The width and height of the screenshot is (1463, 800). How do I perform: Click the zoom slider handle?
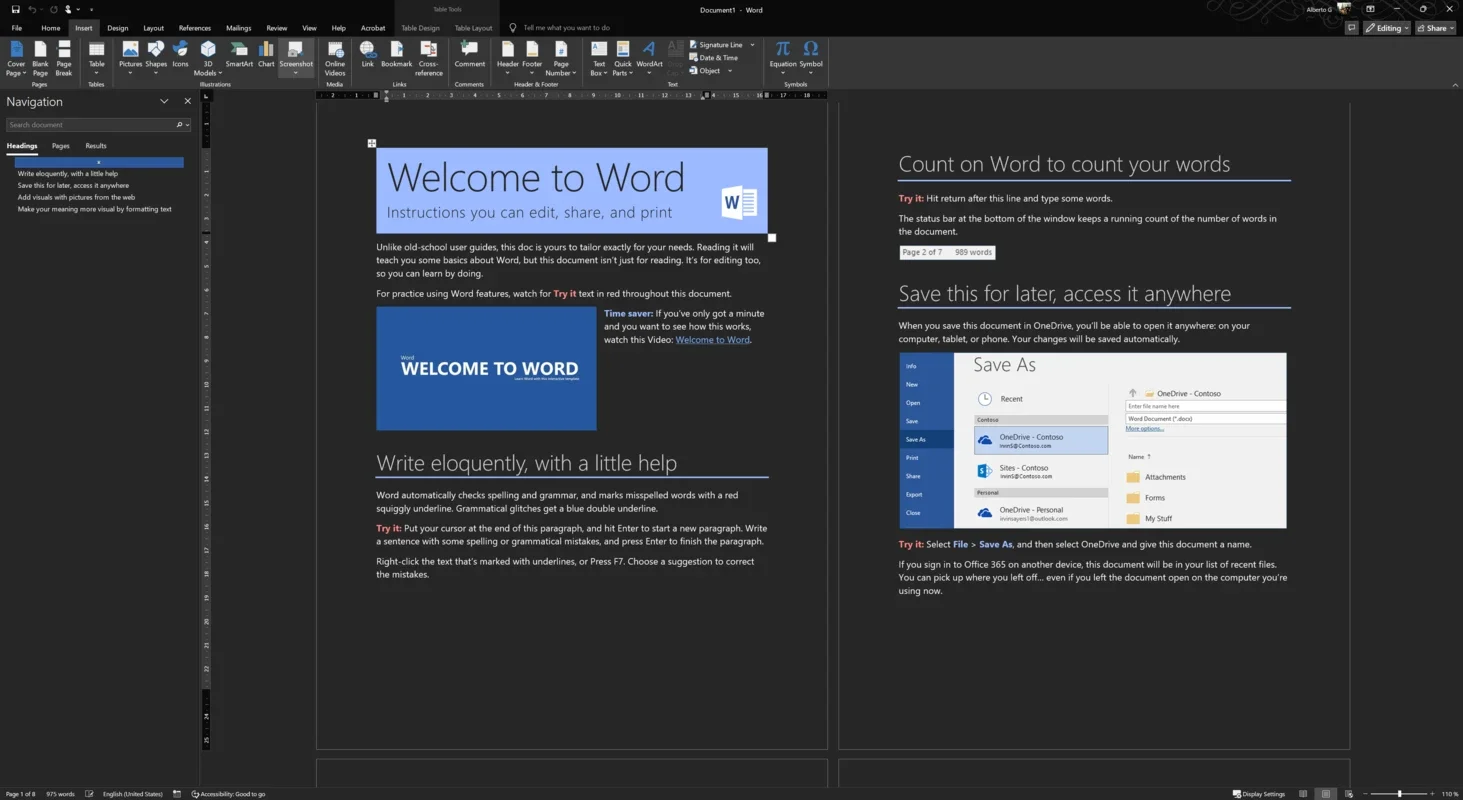1399,794
